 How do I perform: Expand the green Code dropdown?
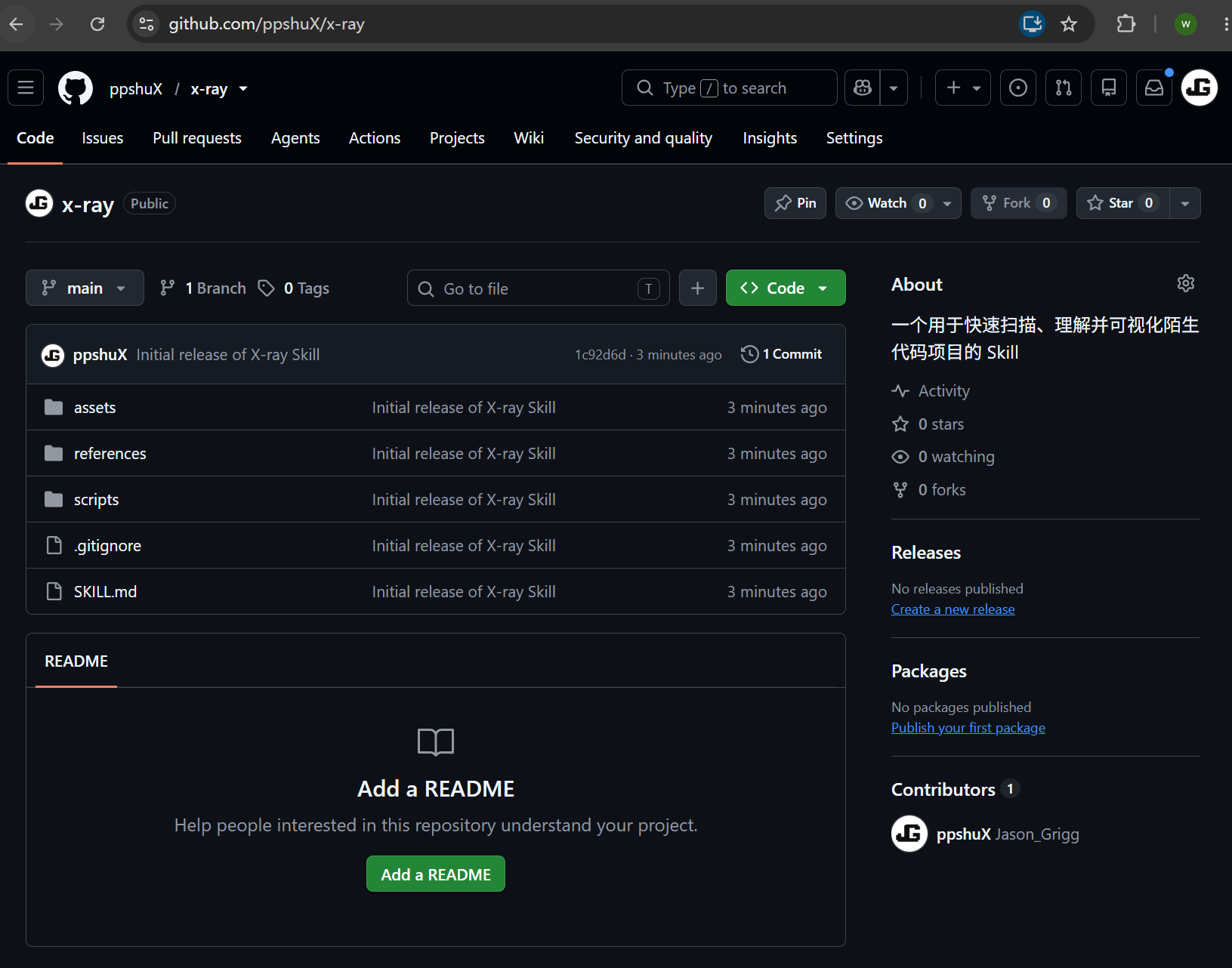point(786,288)
